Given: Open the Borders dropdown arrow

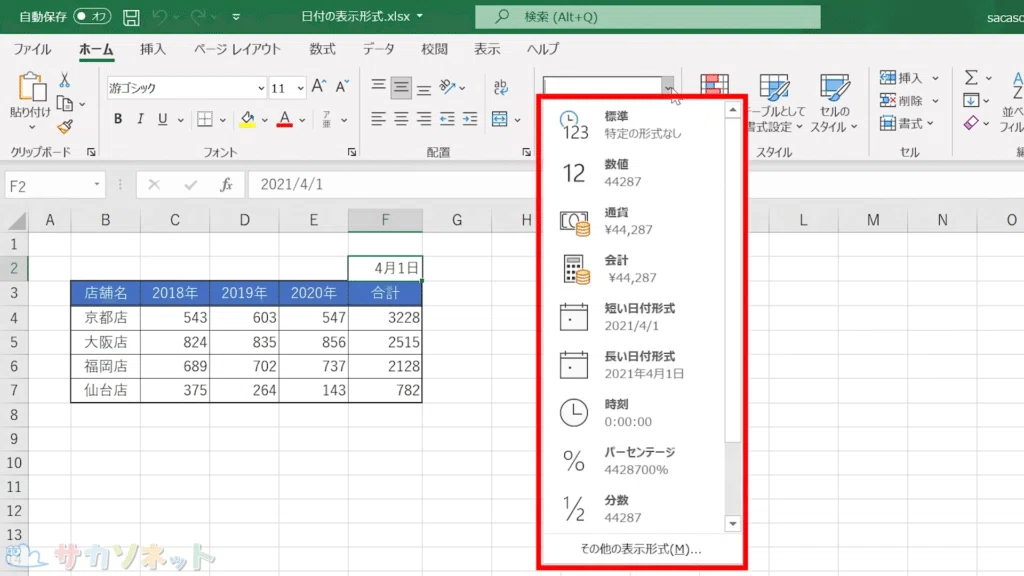Looking at the screenshot, I should pos(223,120).
